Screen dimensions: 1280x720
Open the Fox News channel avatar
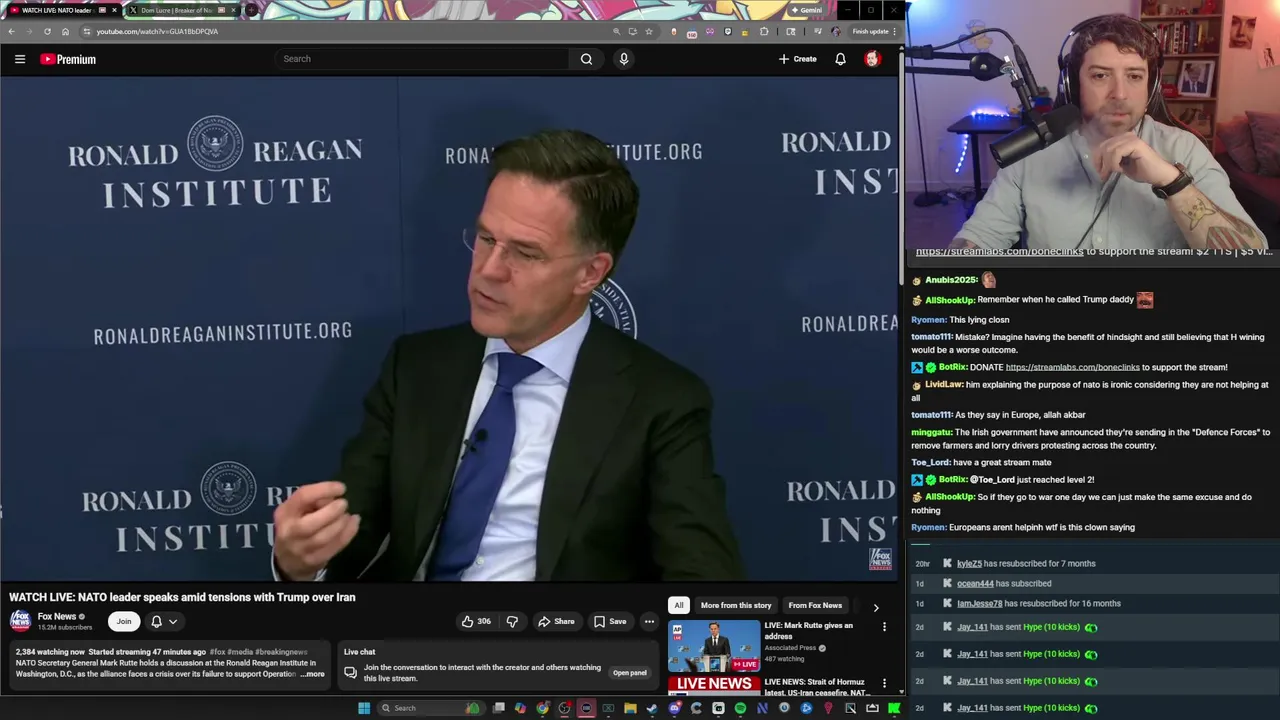[x=20, y=621]
